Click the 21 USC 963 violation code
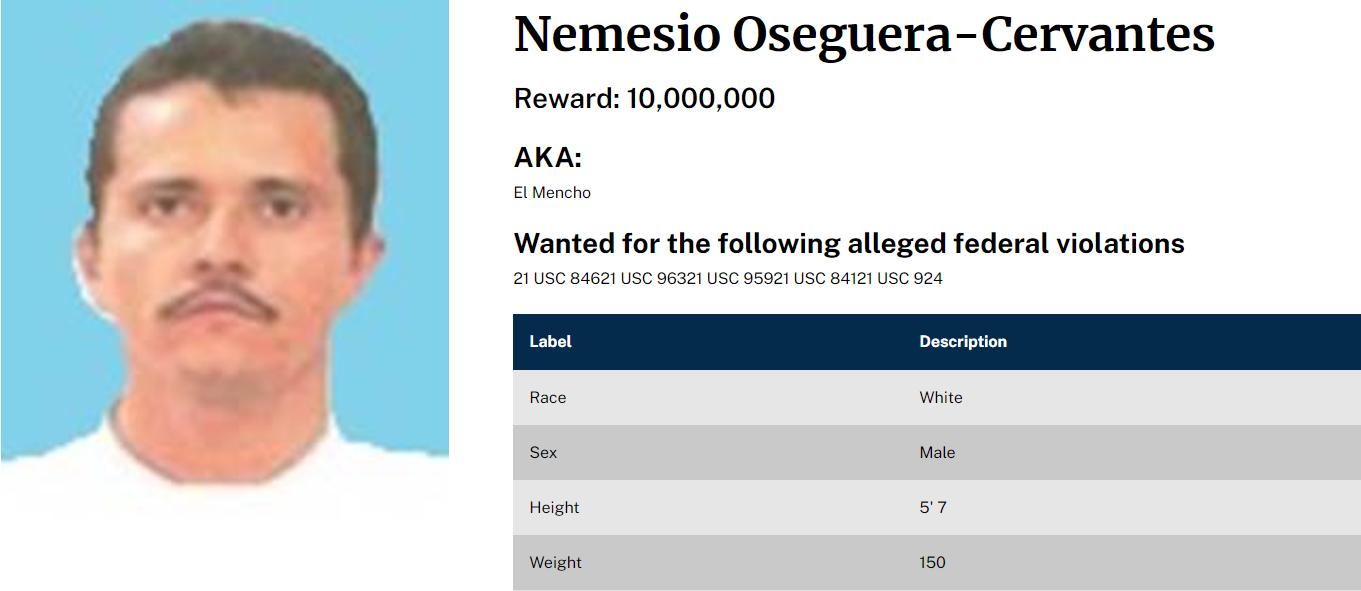The image size is (1361, 591). (641, 279)
